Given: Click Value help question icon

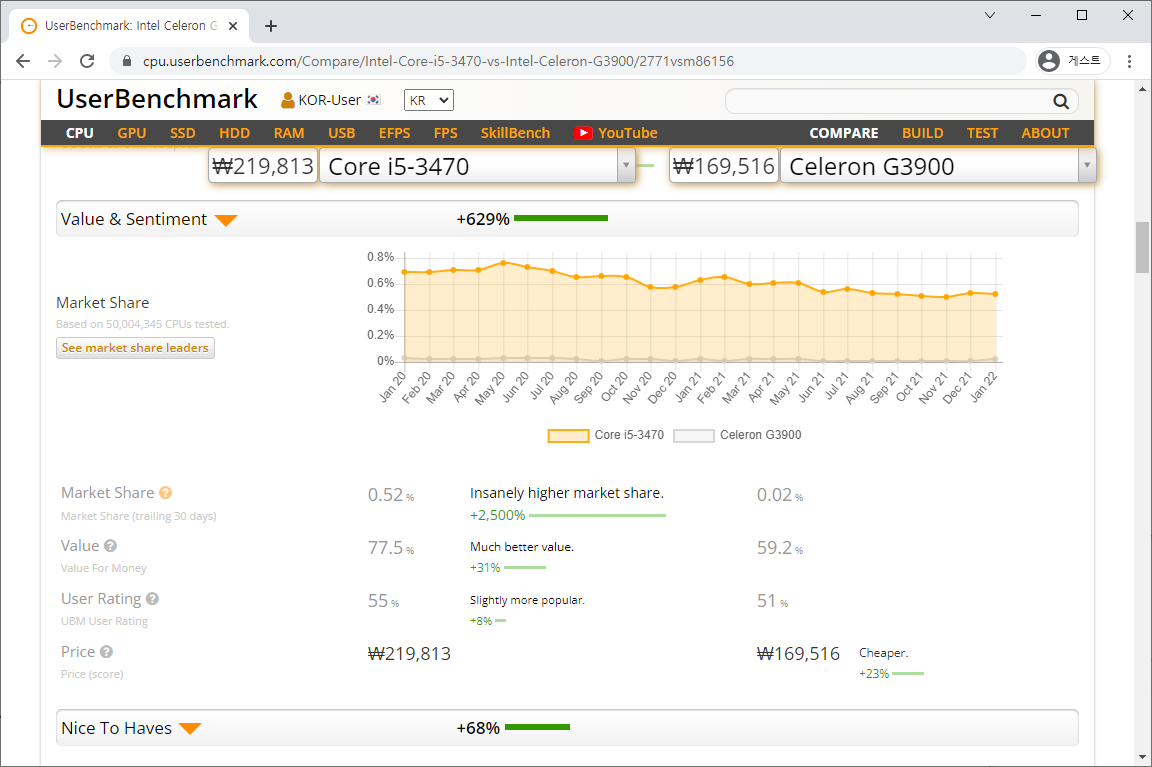Looking at the screenshot, I should [110, 546].
